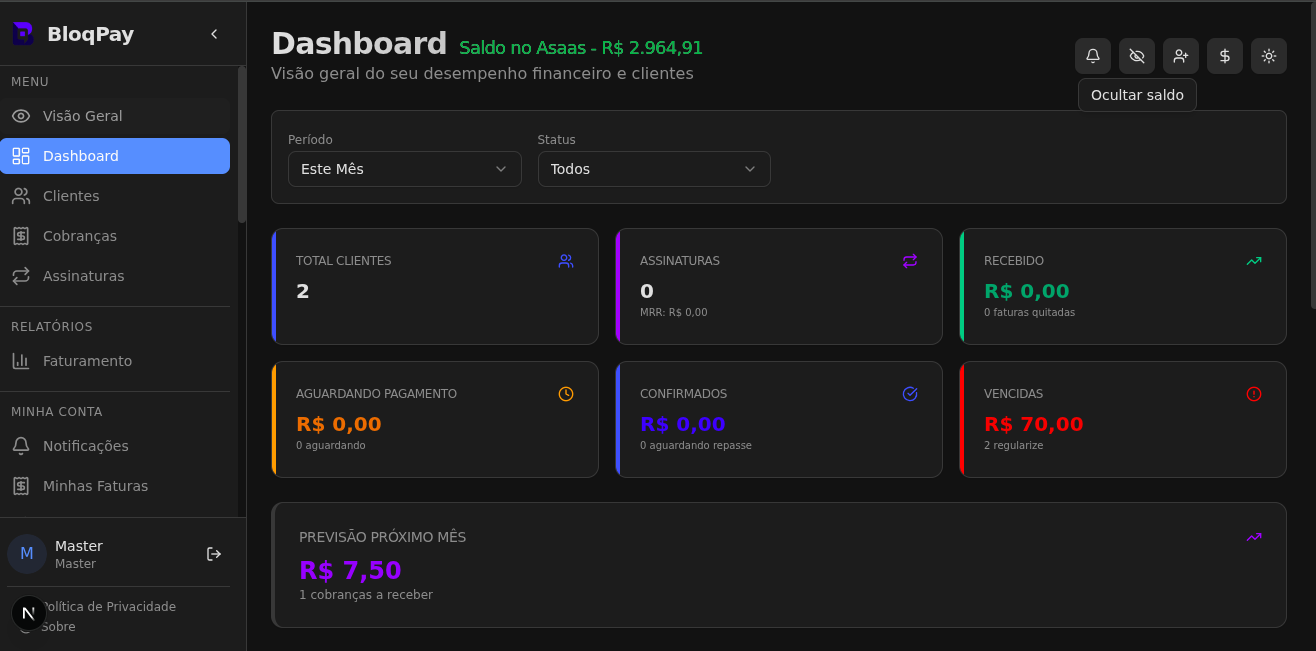
Task: Click the notifications bell button in header
Action: (1093, 56)
